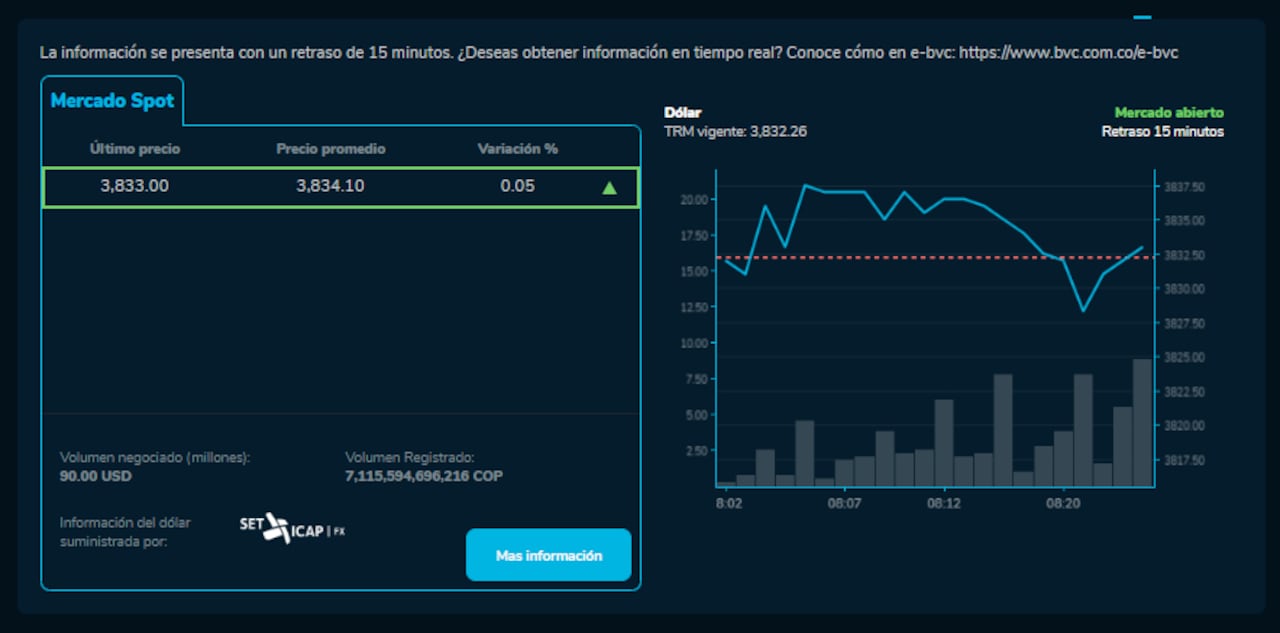Click the Mercado abierto status label

1168,113
